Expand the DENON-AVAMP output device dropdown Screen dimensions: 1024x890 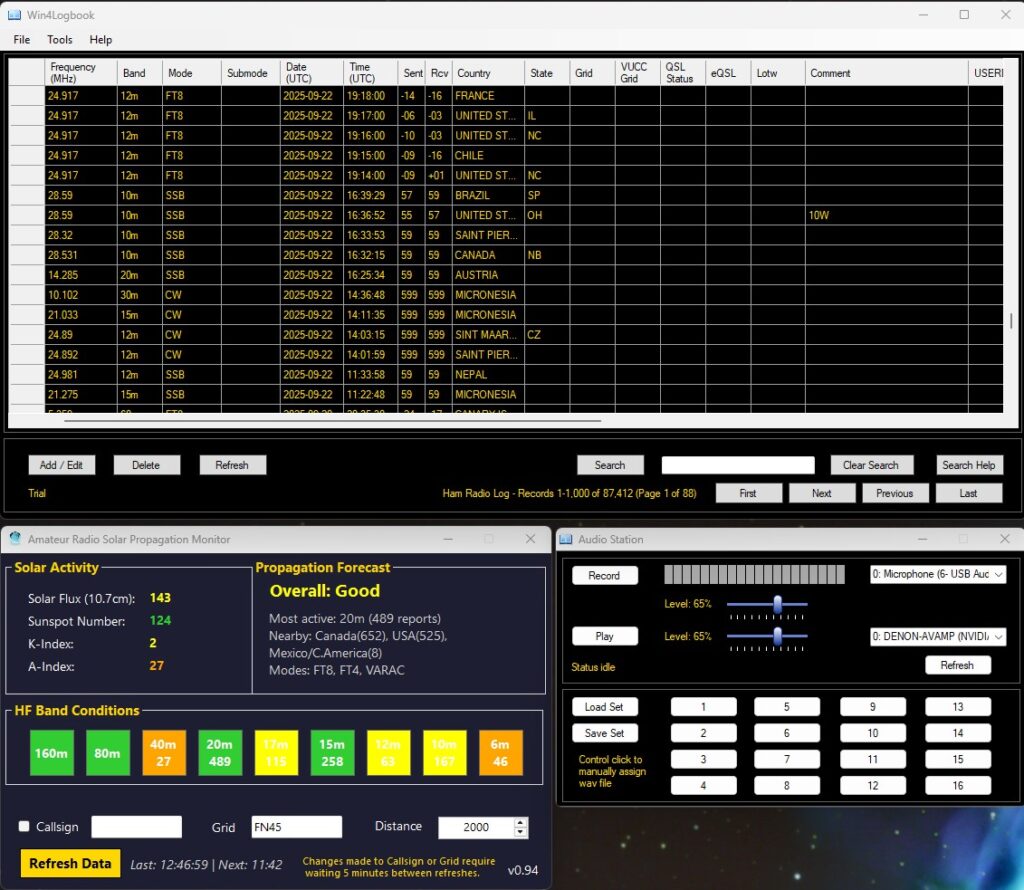point(937,637)
